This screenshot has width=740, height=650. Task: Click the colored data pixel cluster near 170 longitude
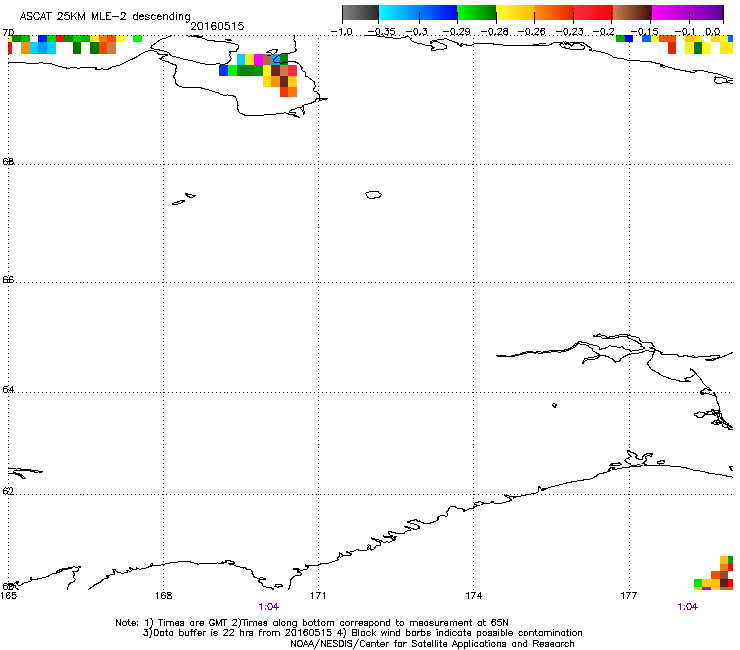[x=258, y=75]
